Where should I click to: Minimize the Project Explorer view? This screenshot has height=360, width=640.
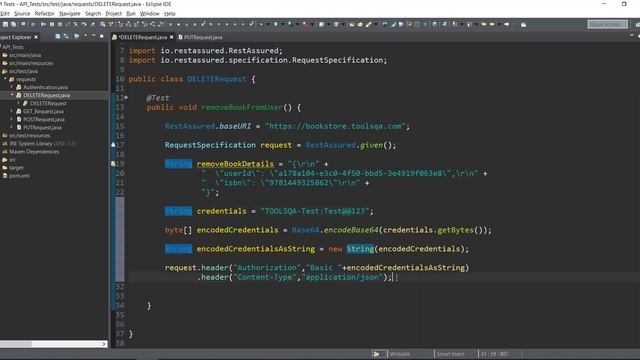[94, 37]
